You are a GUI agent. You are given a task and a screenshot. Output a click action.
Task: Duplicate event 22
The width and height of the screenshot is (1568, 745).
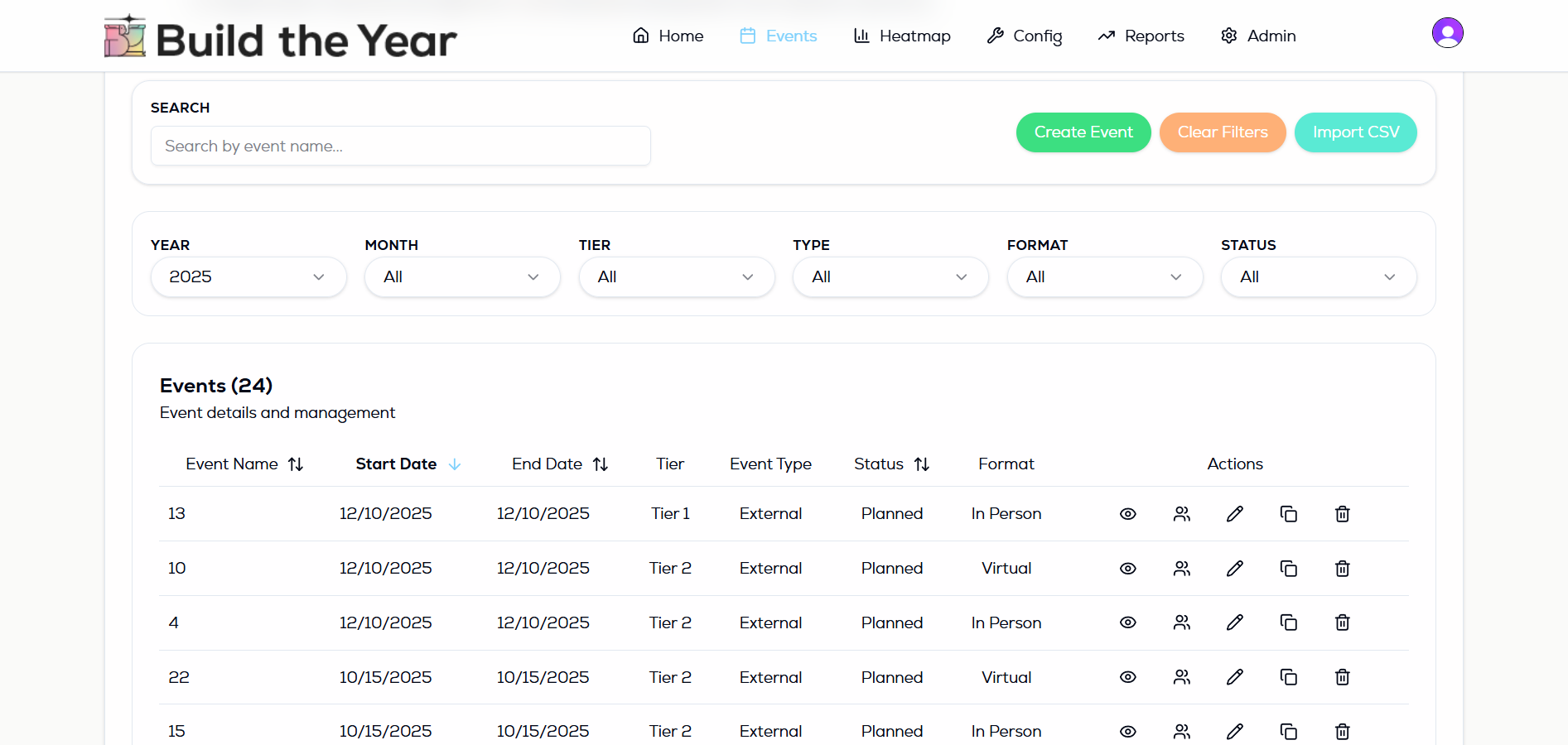point(1289,677)
